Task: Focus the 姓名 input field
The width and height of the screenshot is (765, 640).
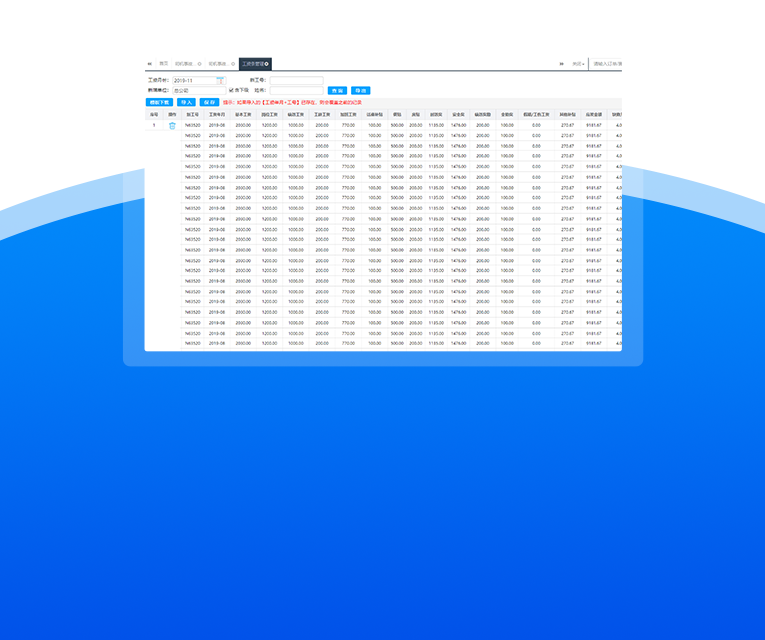Action: click(x=296, y=90)
